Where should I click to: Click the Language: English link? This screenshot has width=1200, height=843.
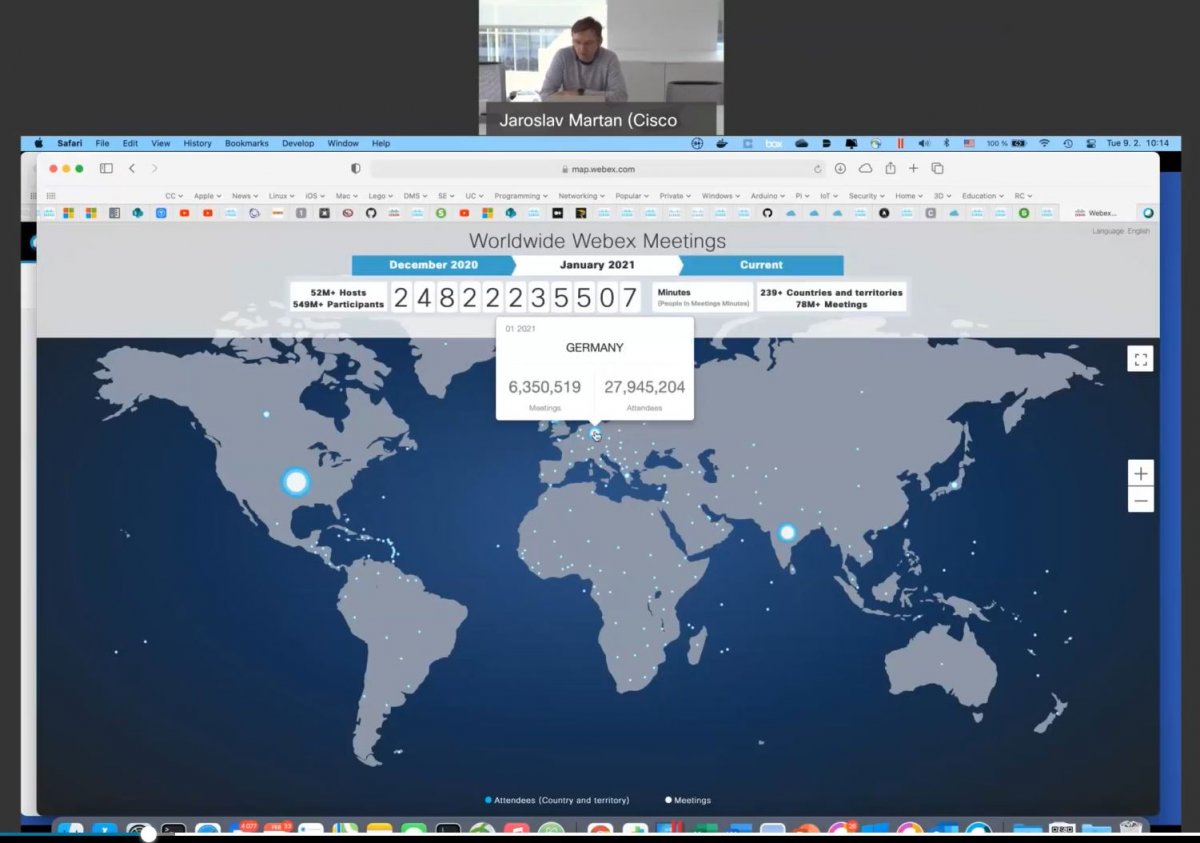[x=1120, y=231]
